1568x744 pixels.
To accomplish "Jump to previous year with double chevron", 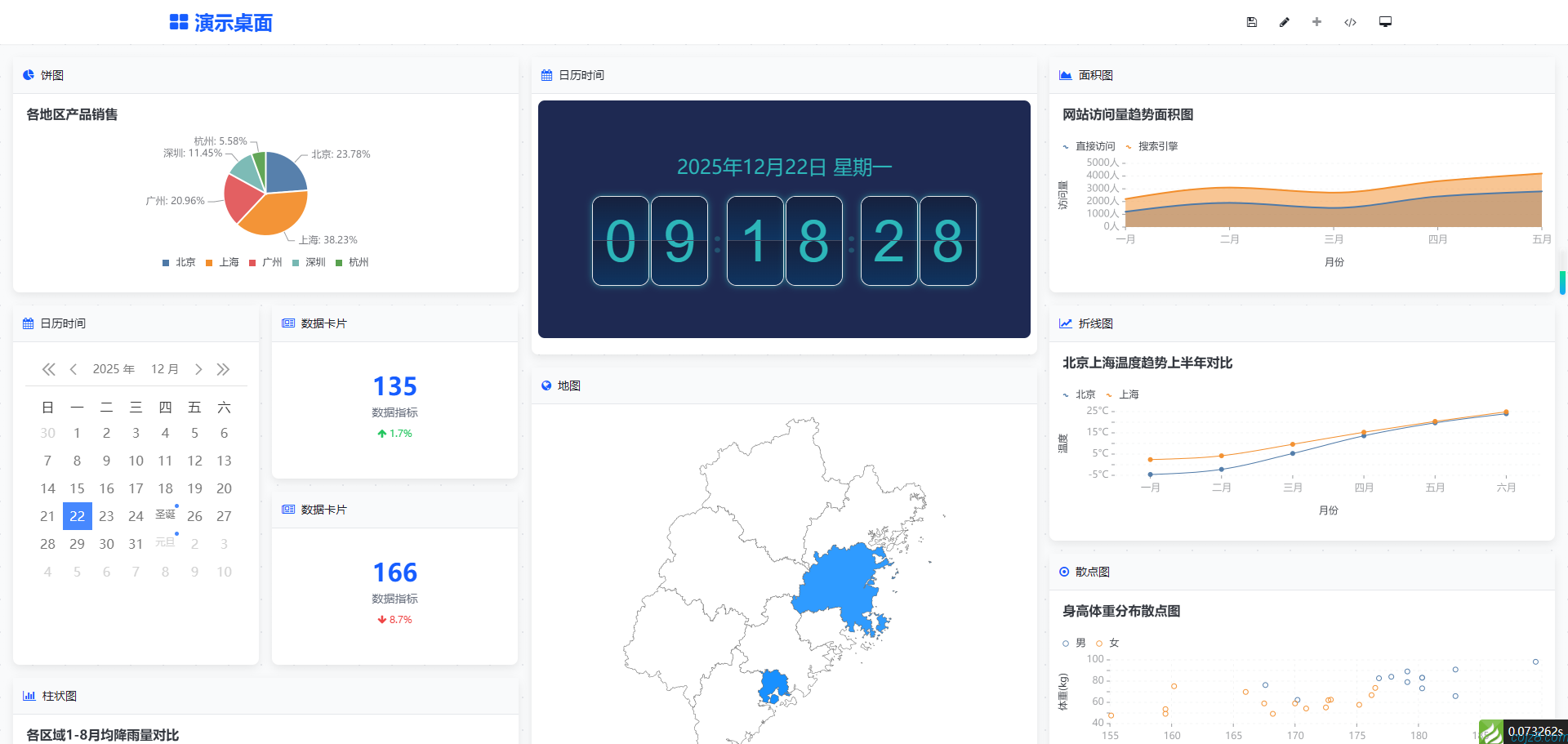I will tap(48, 369).
